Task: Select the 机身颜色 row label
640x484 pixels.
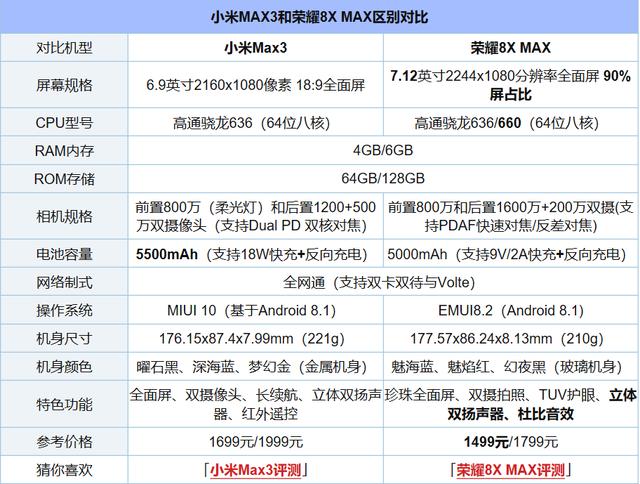Action: click(64, 367)
